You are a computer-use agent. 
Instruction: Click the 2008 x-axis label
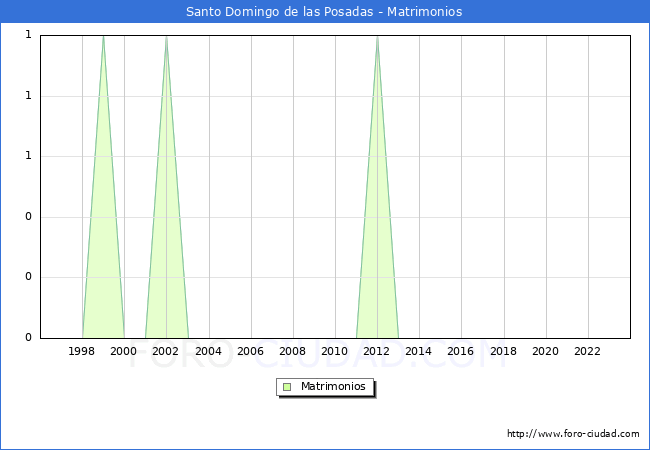coord(292,351)
